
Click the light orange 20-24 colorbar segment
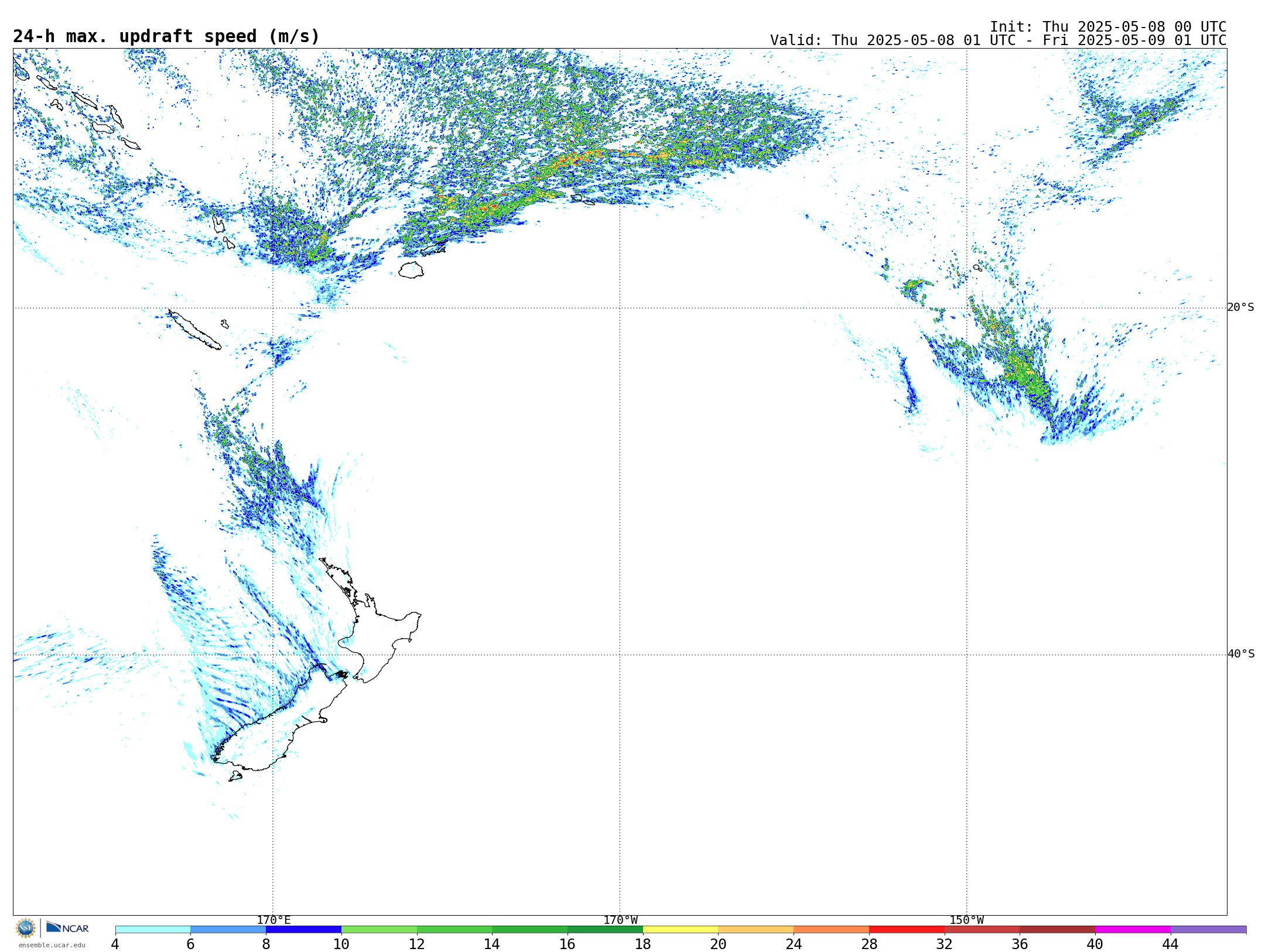point(756,930)
